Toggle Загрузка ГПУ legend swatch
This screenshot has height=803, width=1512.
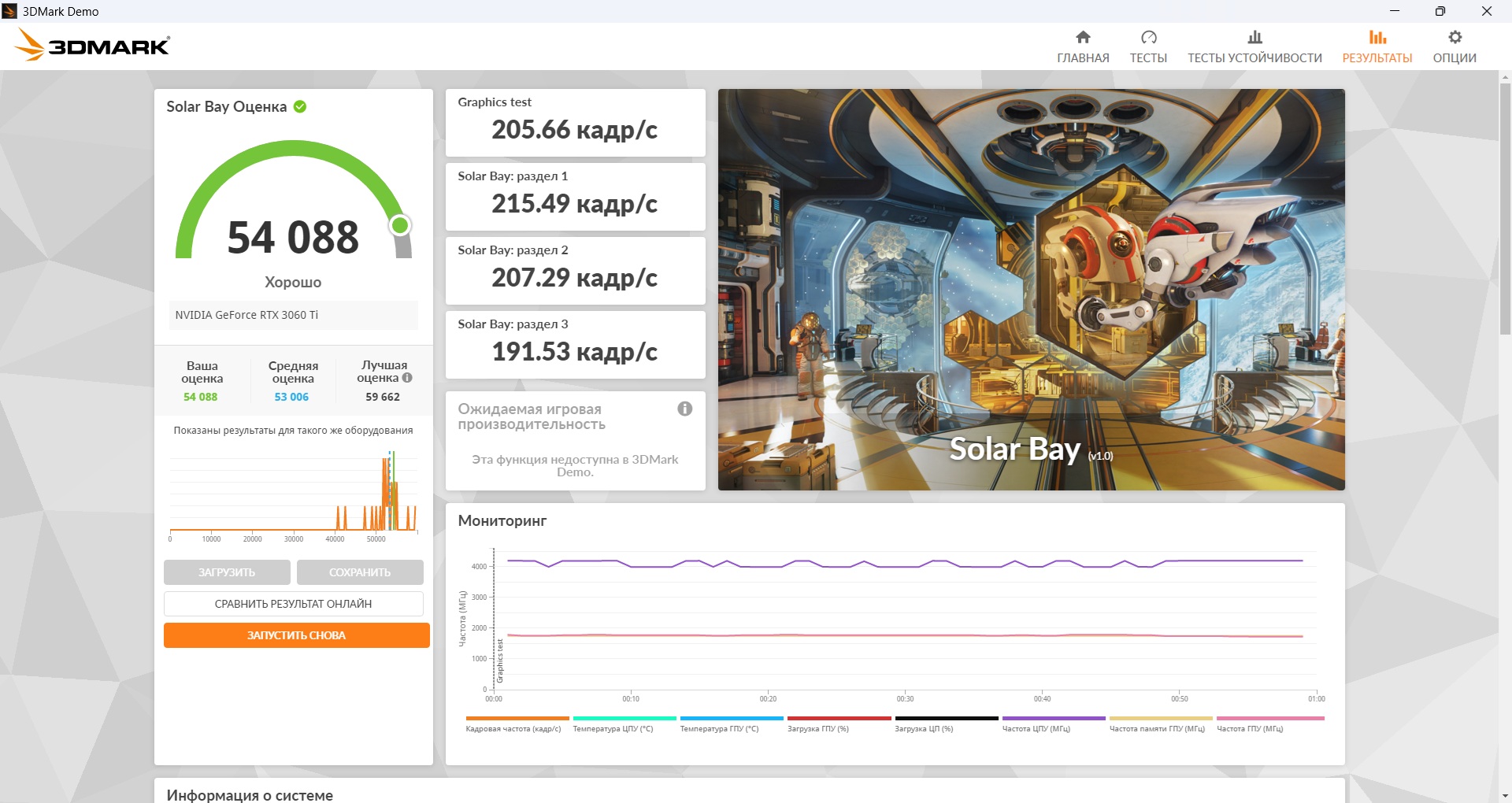click(x=839, y=718)
